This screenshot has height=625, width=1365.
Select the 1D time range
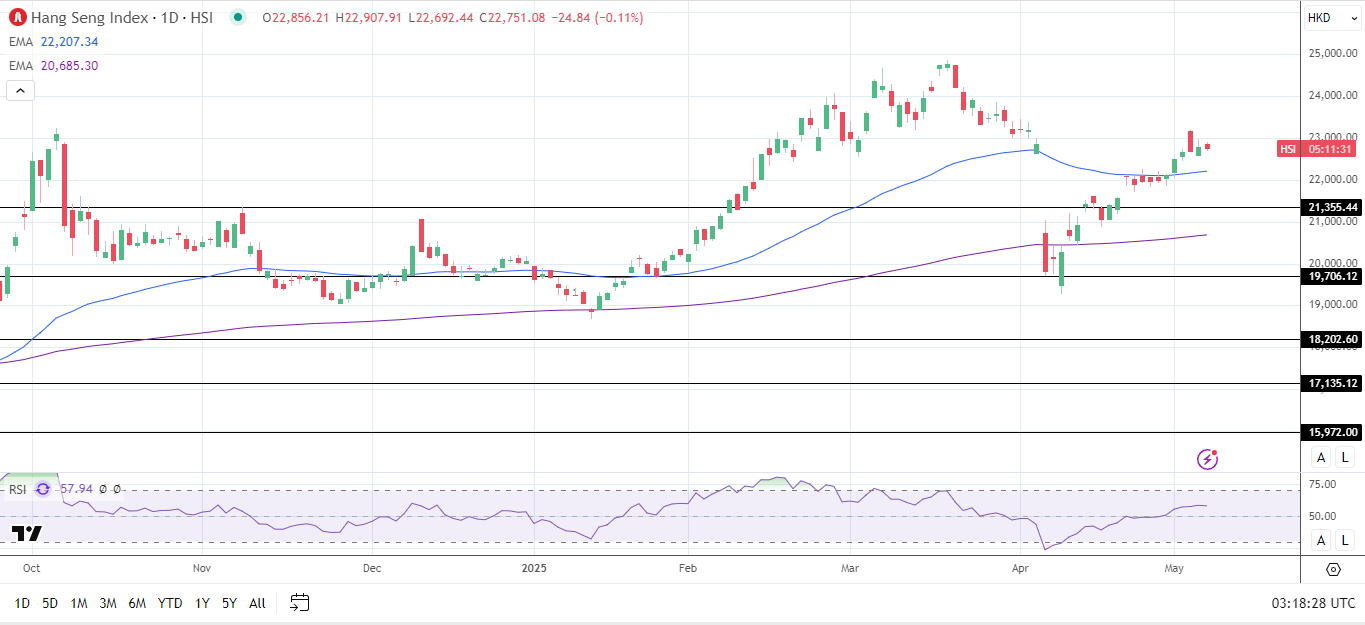point(22,603)
